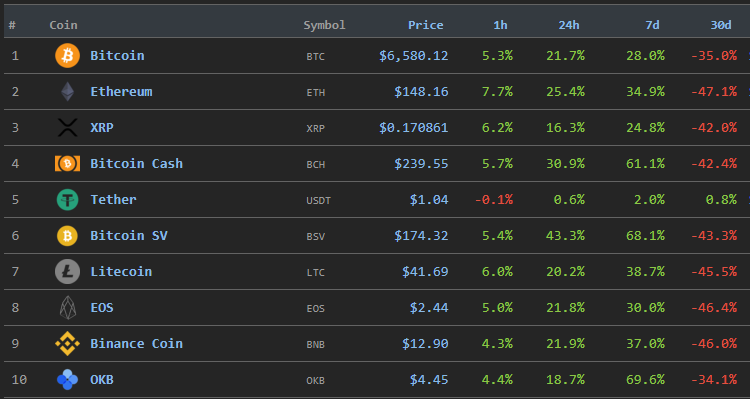This screenshot has height=399, width=750.
Task: Click the Bitcoin Cash logo icon
Action: coord(67,164)
